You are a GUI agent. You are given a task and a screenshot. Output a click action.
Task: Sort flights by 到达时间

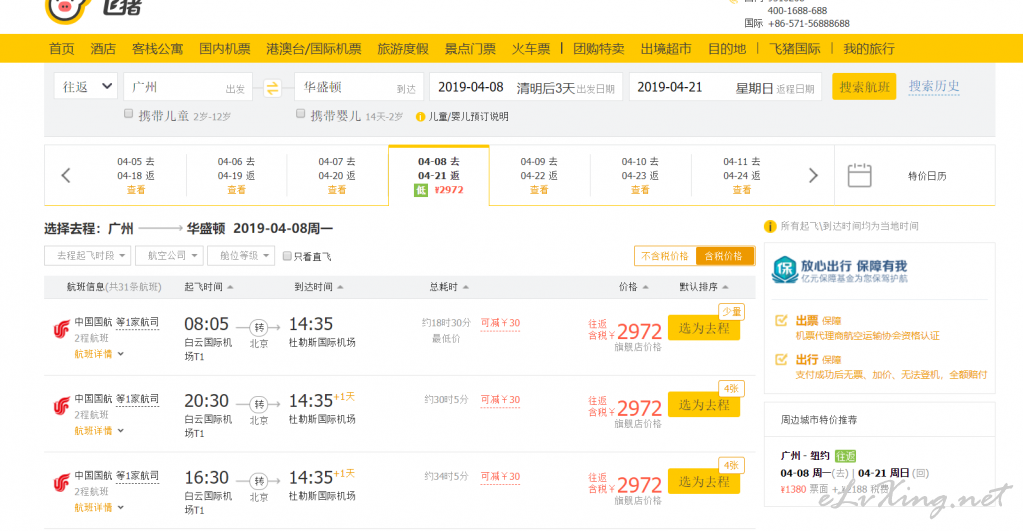tap(318, 287)
